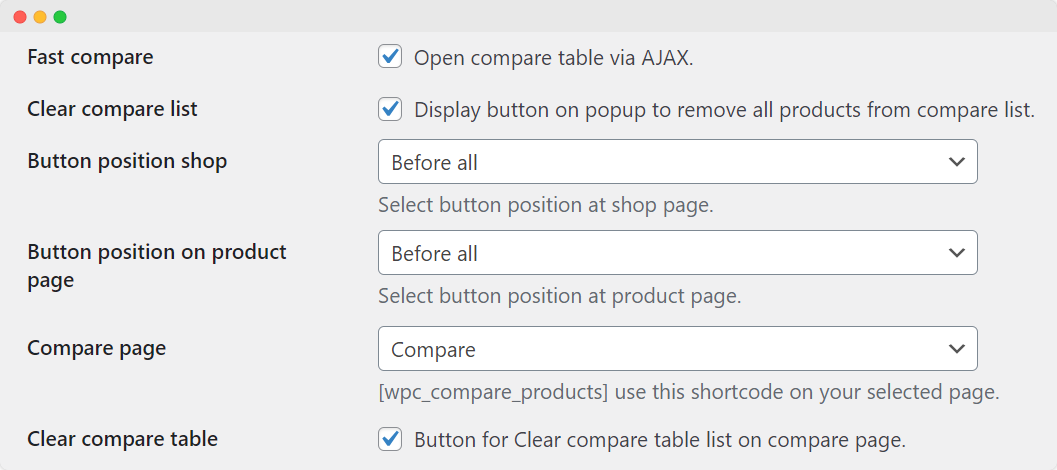Click the "Clear compare list" setting label
Screen dimensions: 1057x470
[x=112, y=109]
